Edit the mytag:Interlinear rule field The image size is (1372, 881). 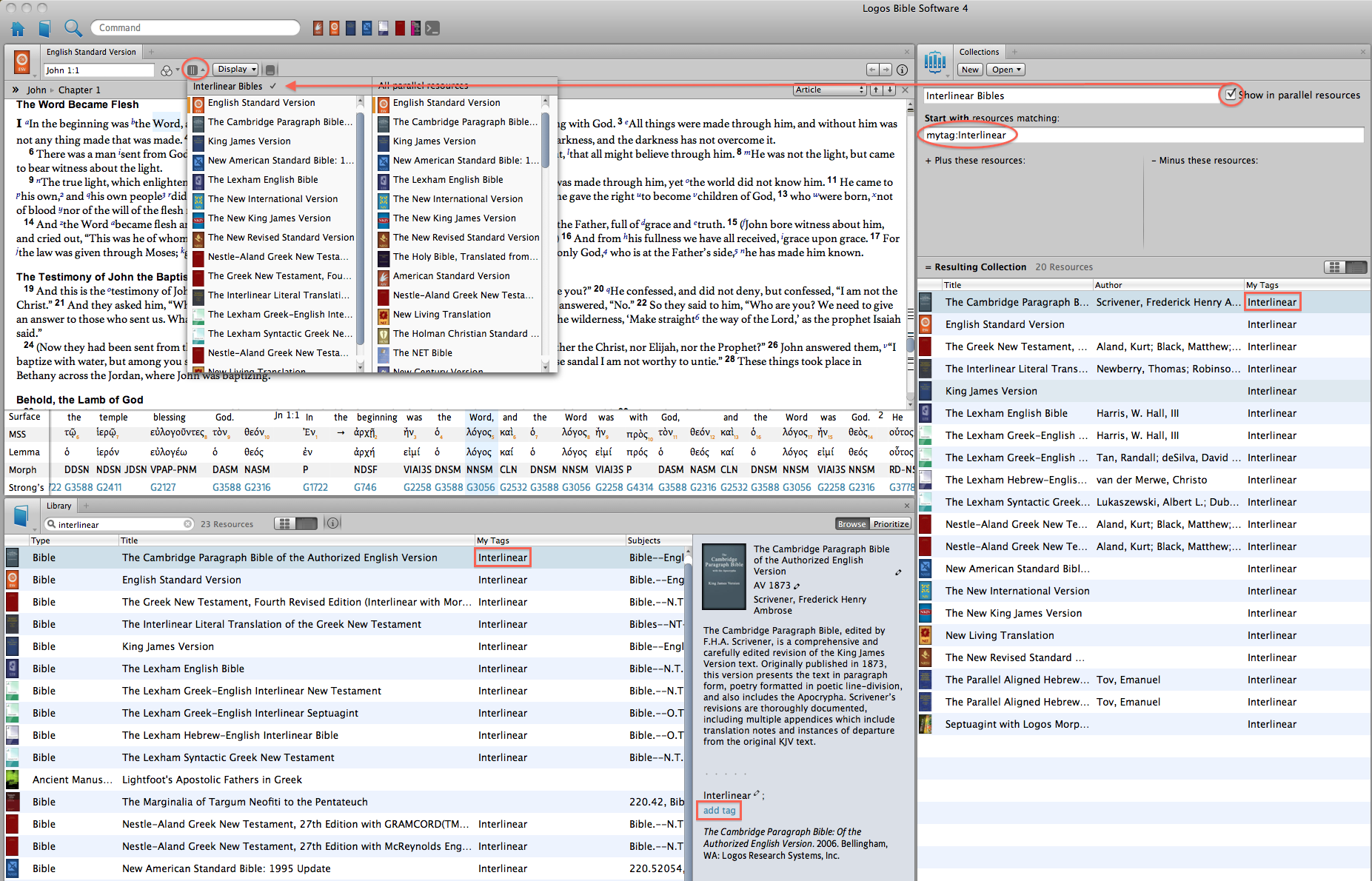(1143, 135)
